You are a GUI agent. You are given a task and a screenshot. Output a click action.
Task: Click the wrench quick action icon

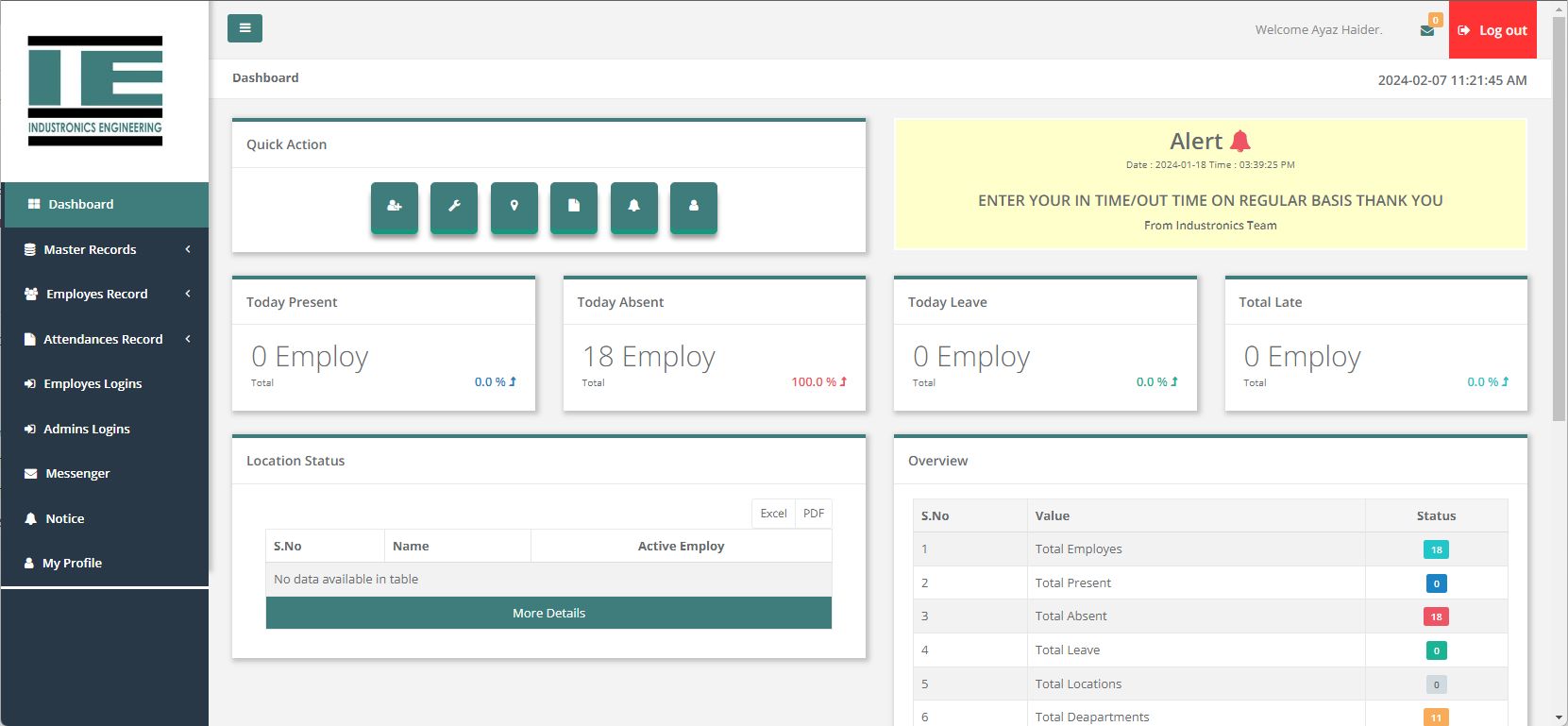[454, 207]
